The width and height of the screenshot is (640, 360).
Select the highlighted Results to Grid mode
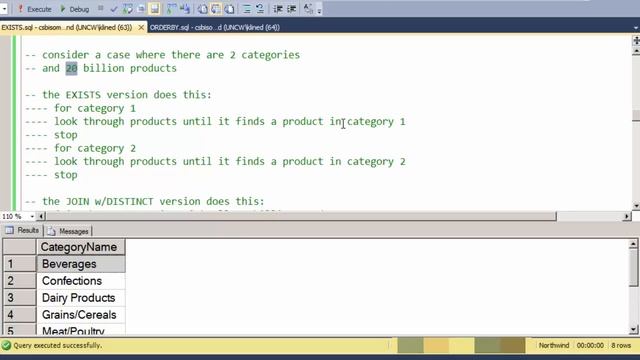pos(216,9)
